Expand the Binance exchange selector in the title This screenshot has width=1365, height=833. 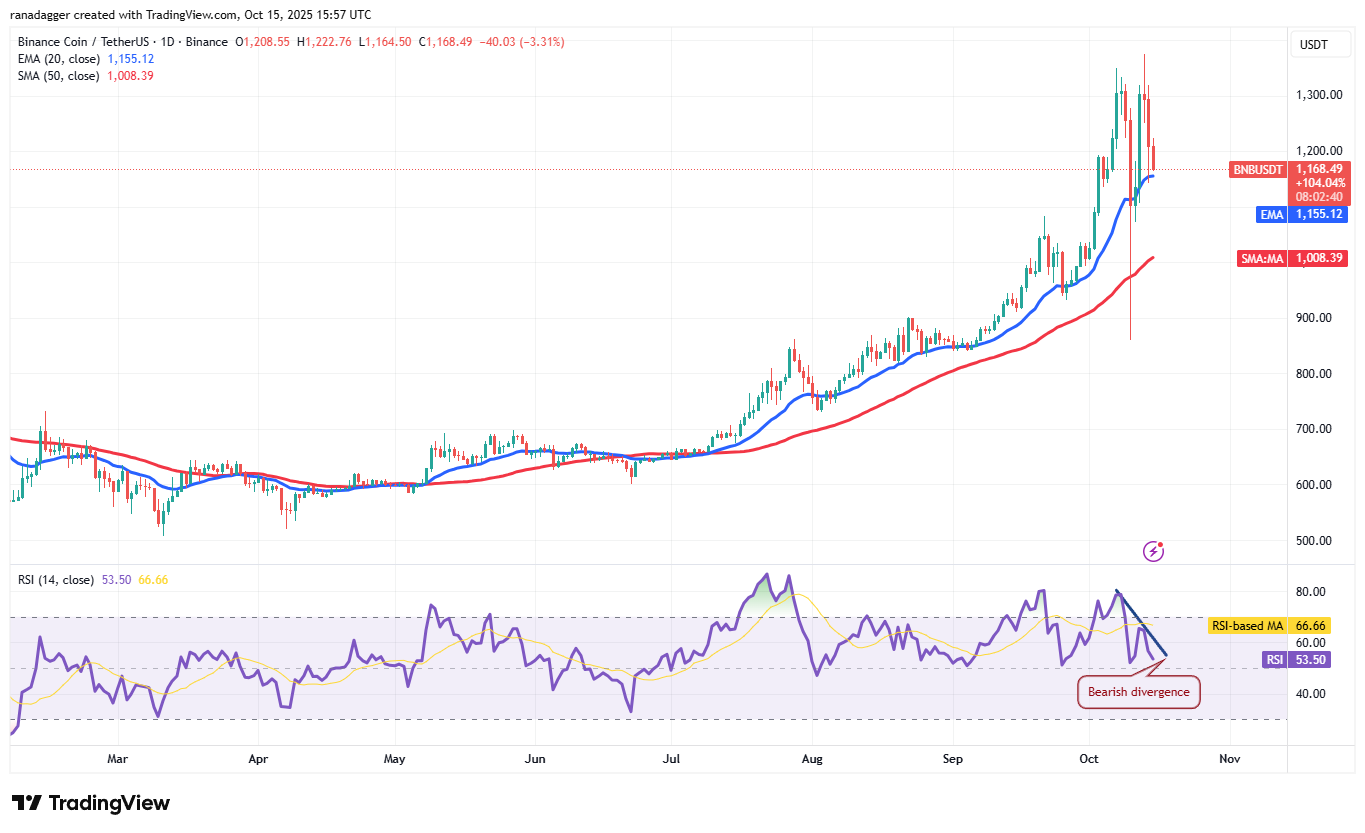coord(207,42)
